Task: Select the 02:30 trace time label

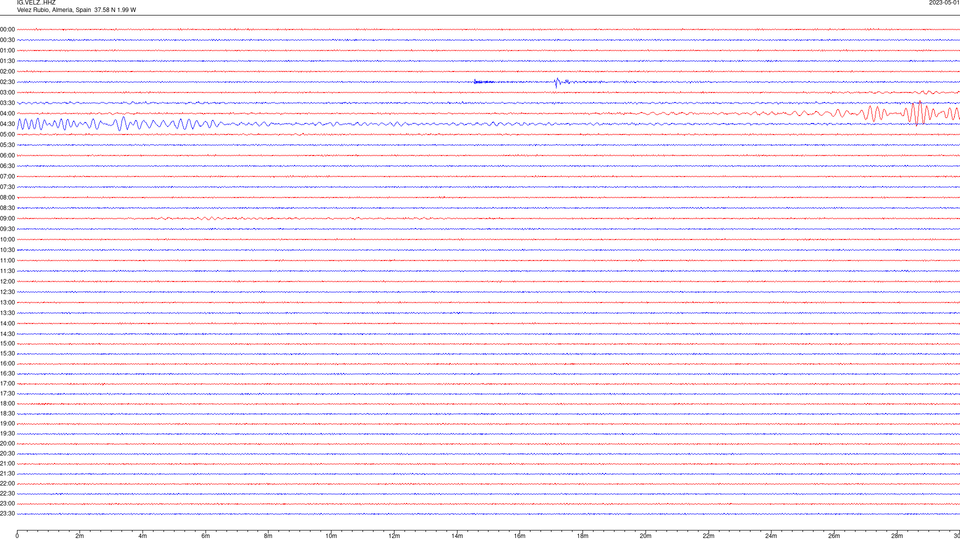Action: pyautogui.click(x=7, y=82)
